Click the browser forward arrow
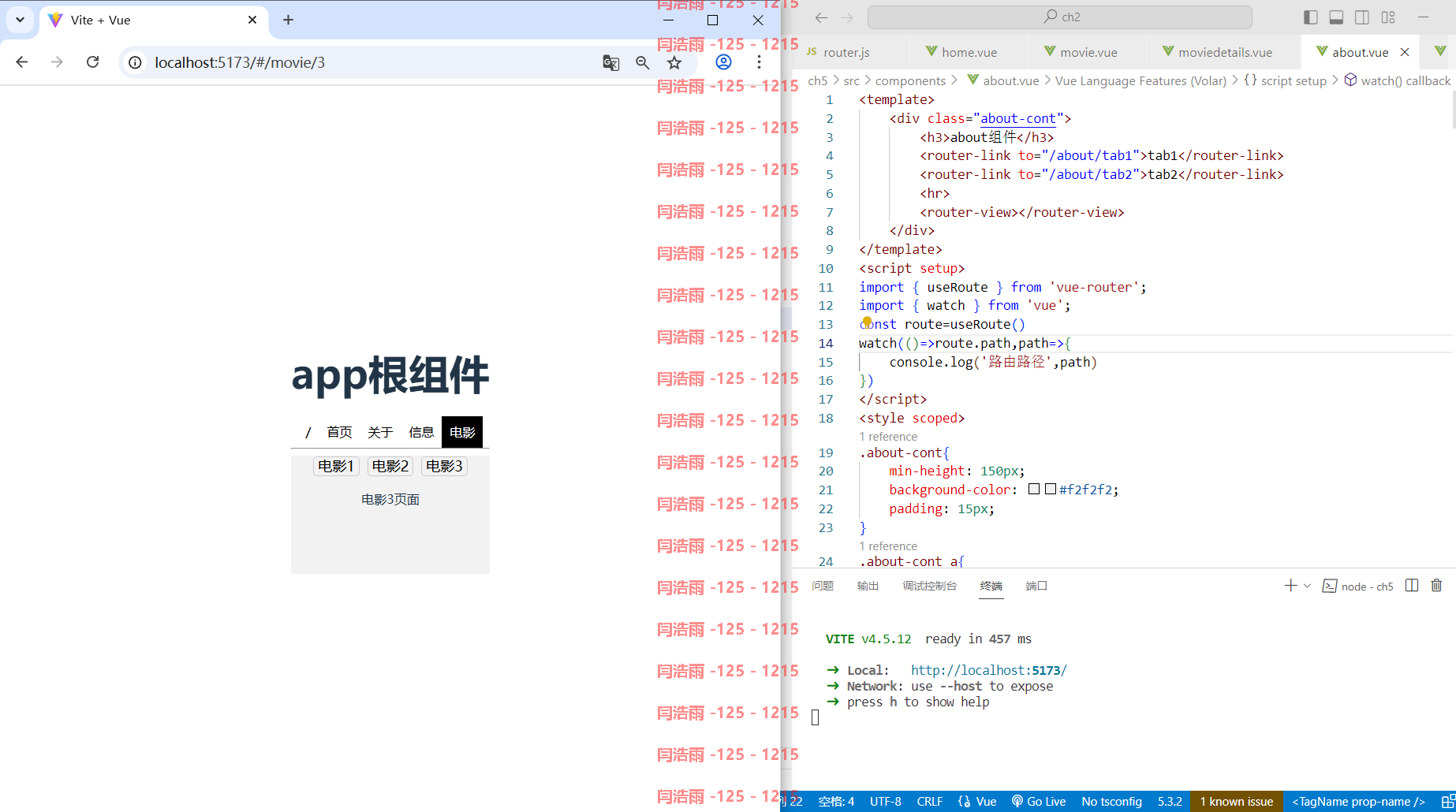 pyautogui.click(x=57, y=62)
